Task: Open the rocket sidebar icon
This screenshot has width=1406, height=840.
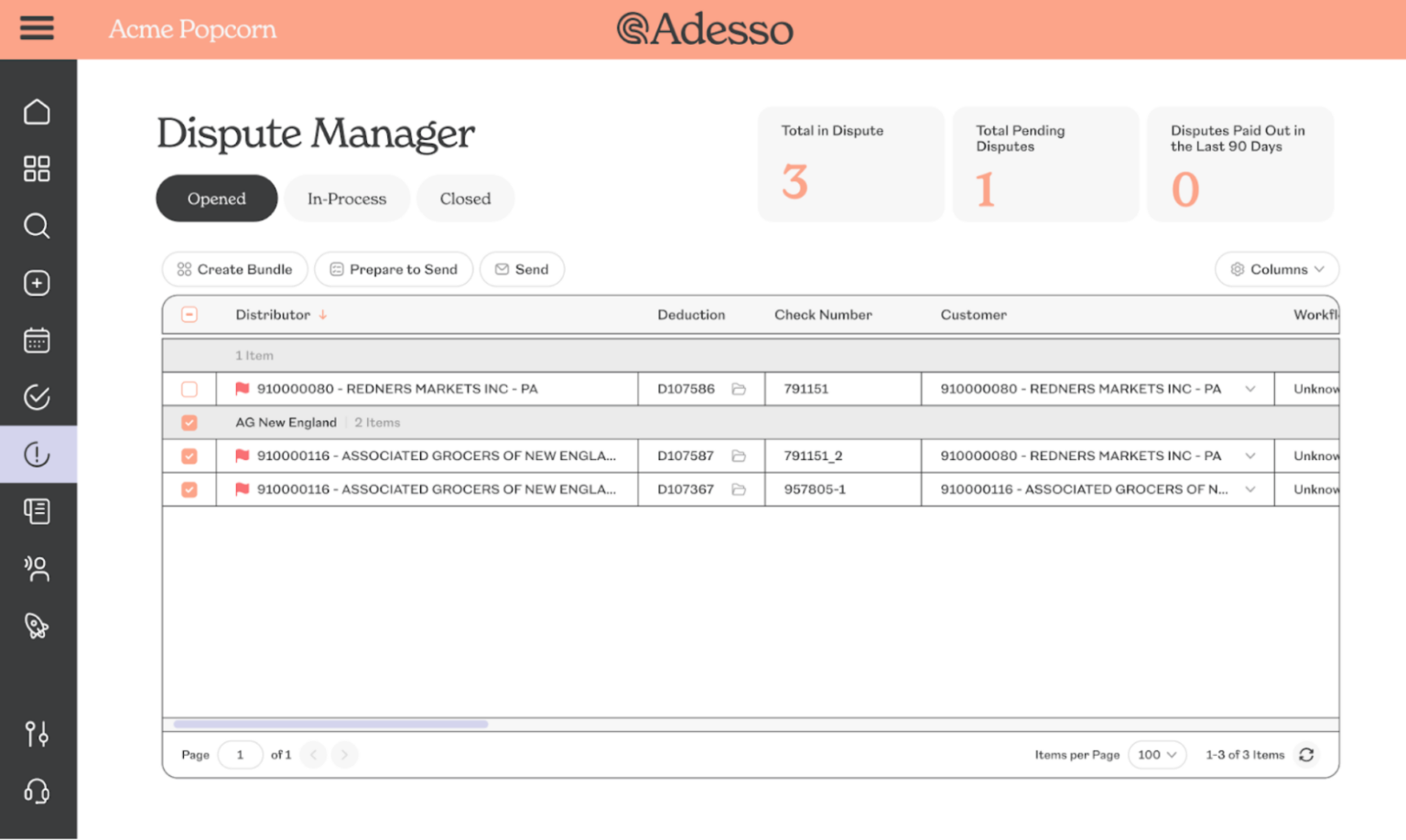Action: coord(37,626)
